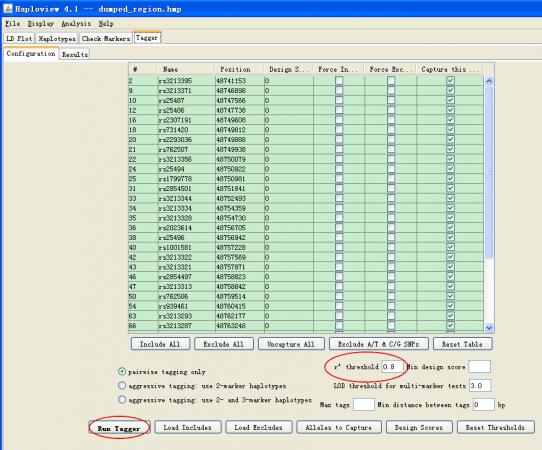Check Force Include for rs731420
542x450 pixels.
click(339, 130)
